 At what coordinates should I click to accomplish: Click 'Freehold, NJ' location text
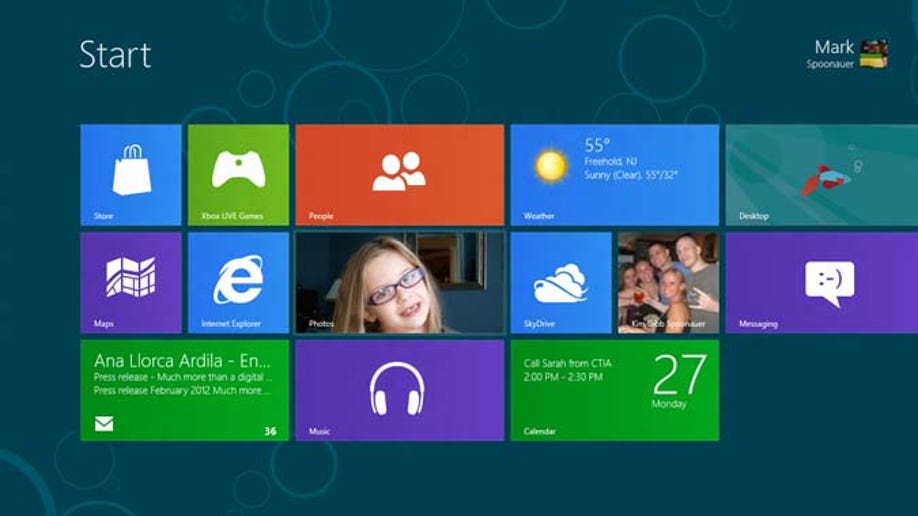pos(610,161)
